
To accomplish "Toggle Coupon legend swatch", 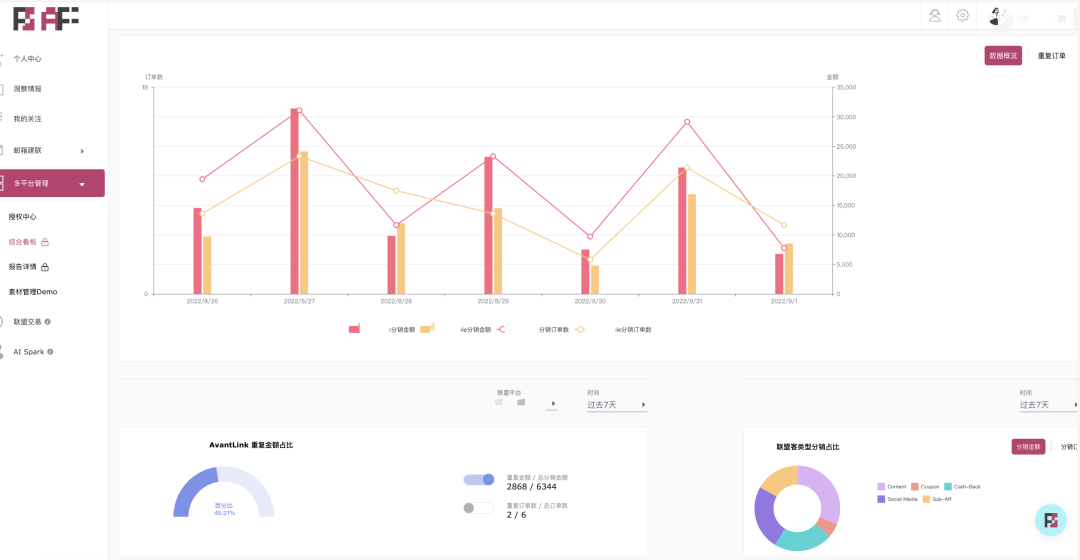I will (915, 486).
